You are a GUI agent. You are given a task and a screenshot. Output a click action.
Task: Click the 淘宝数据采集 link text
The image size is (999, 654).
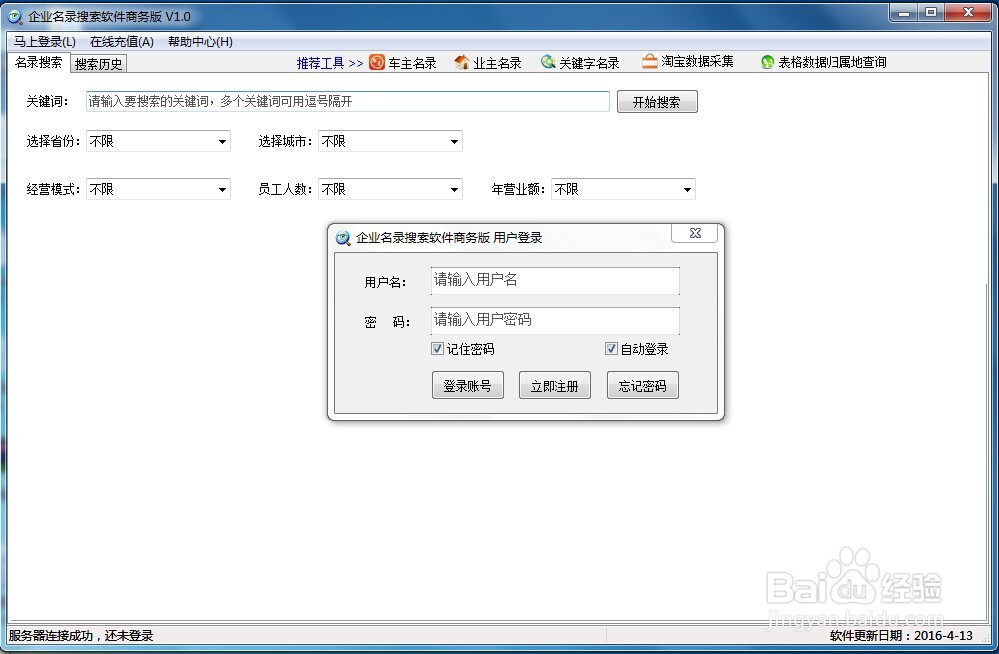[697, 61]
